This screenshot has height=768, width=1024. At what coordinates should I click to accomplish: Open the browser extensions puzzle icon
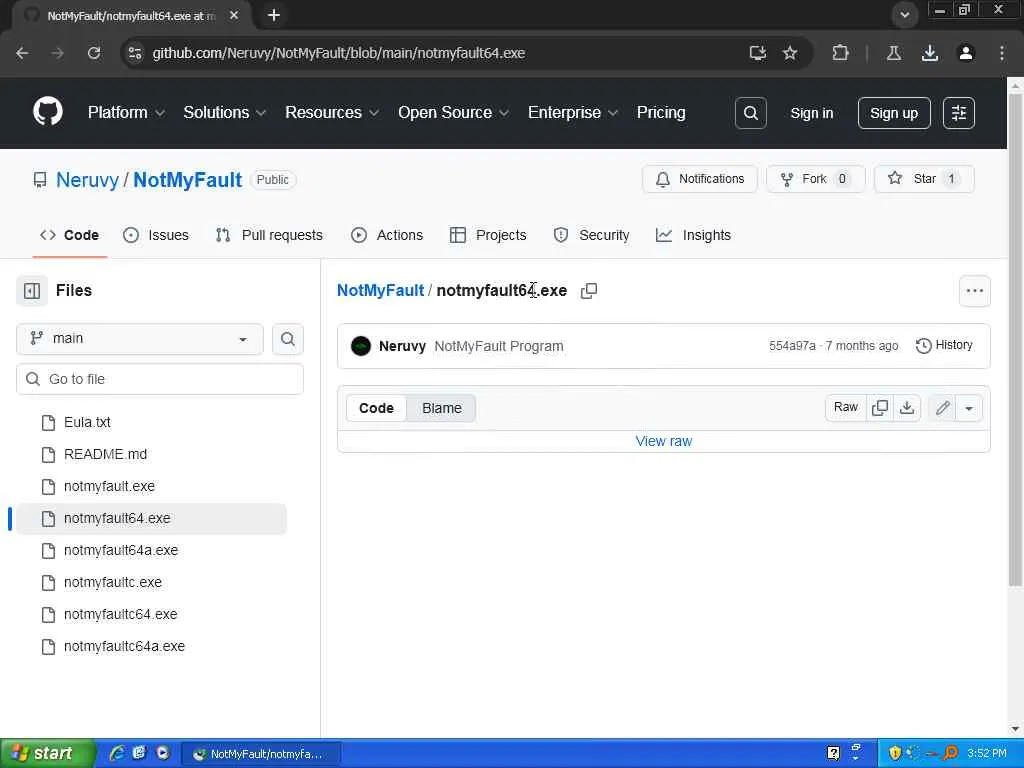pos(840,53)
